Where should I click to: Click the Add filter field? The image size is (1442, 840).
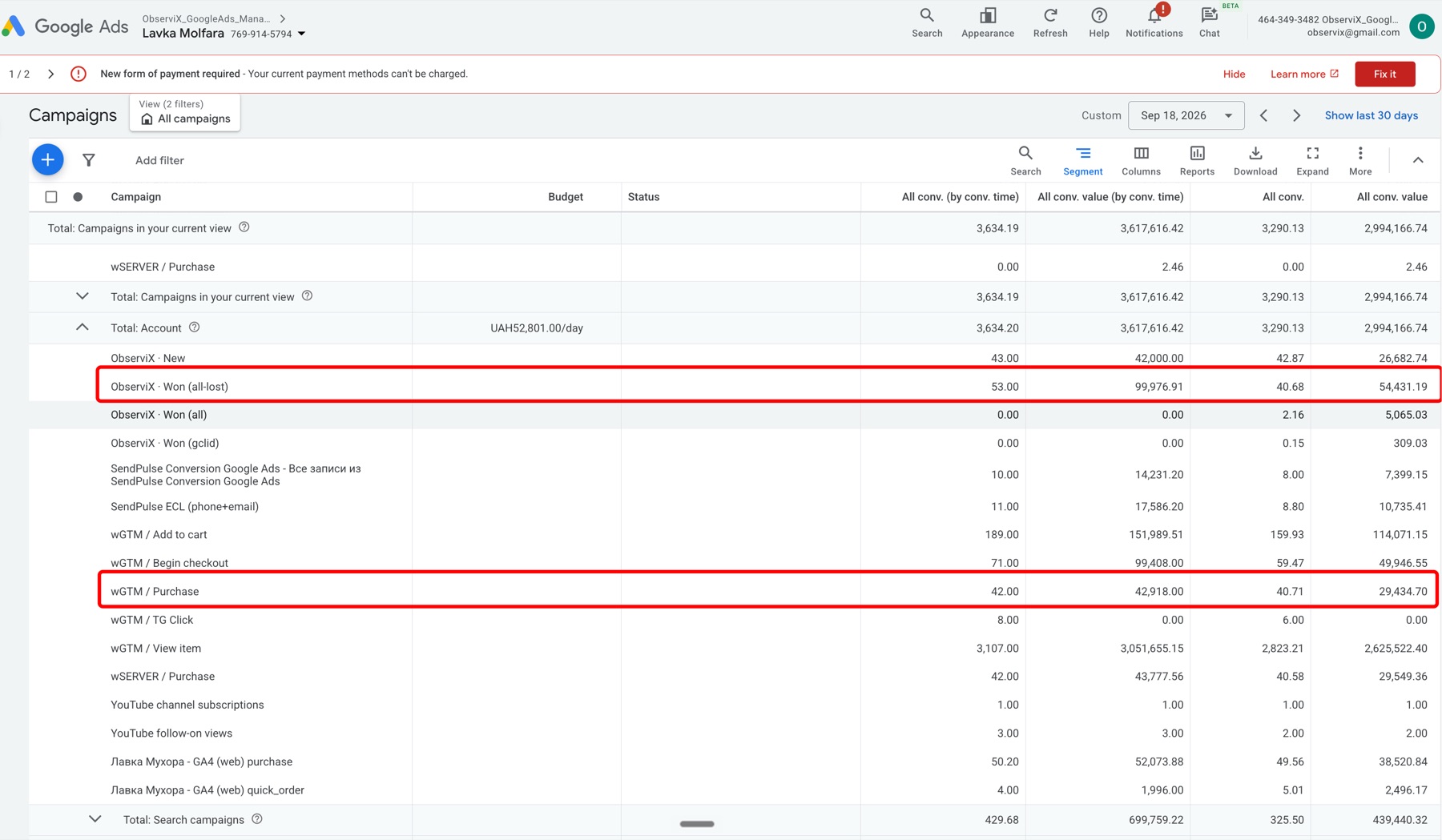[159, 160]
